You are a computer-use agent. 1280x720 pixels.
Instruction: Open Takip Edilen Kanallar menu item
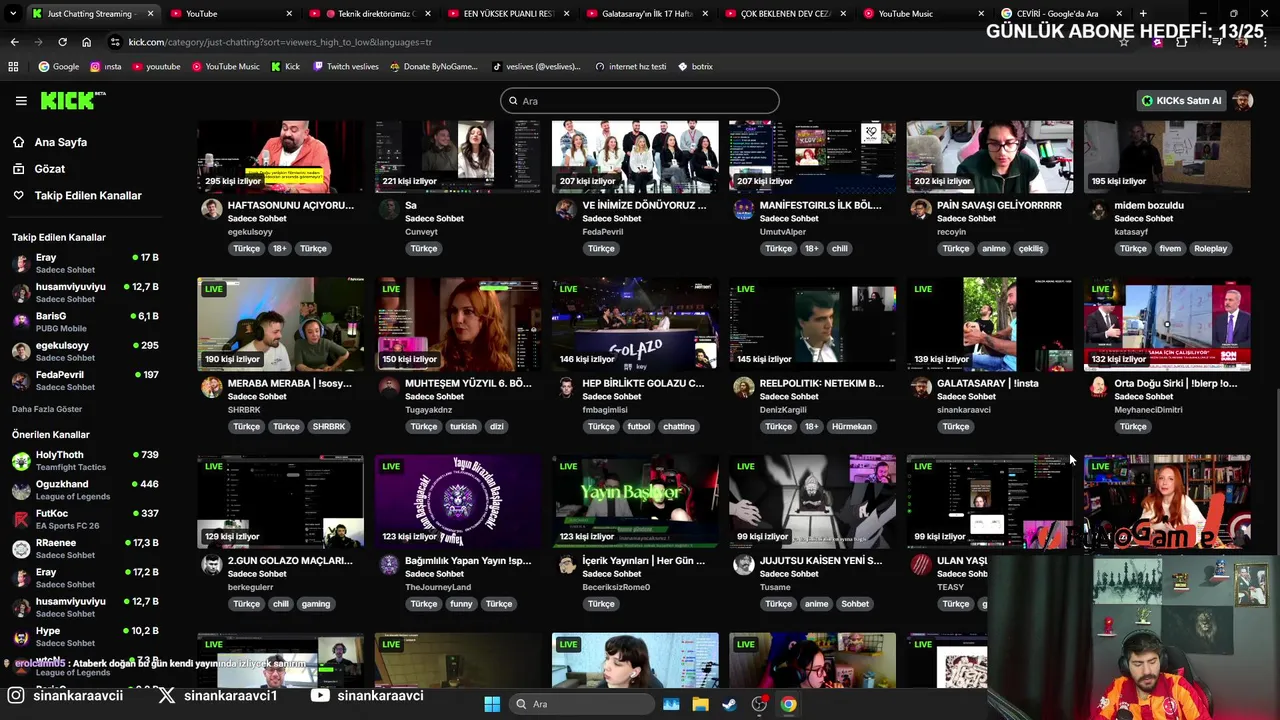[x=88, y=196]
